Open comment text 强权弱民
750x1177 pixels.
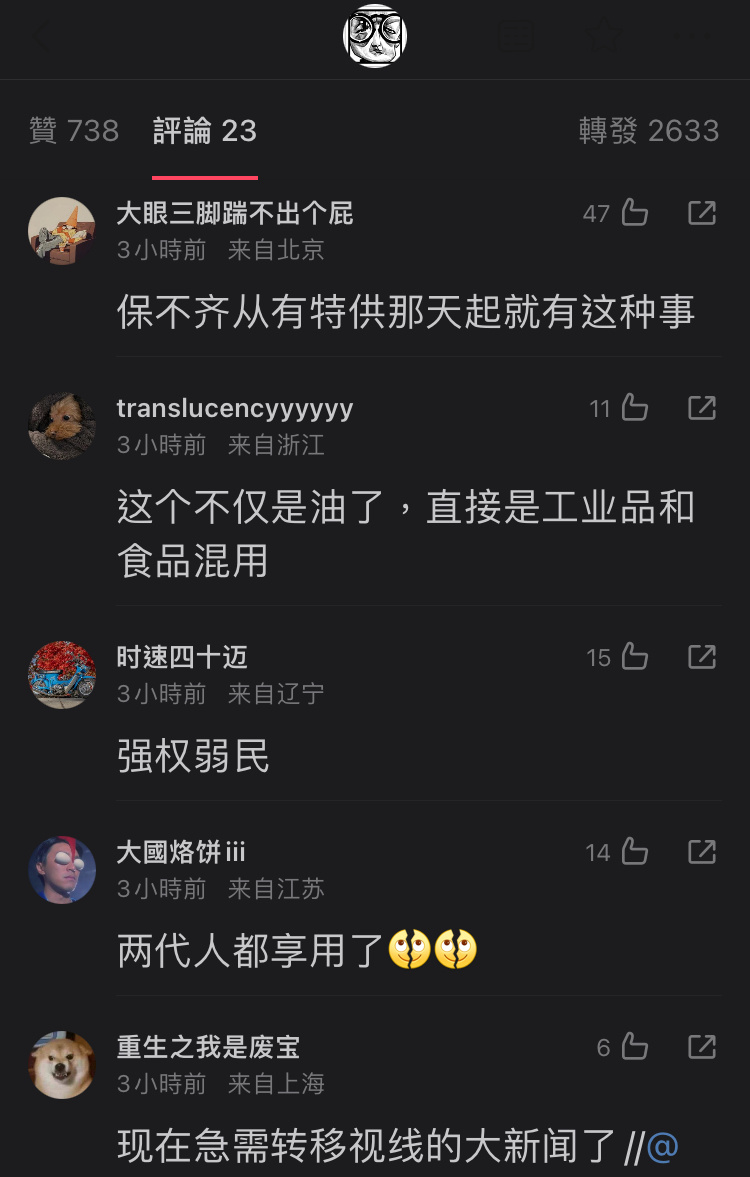194,756
